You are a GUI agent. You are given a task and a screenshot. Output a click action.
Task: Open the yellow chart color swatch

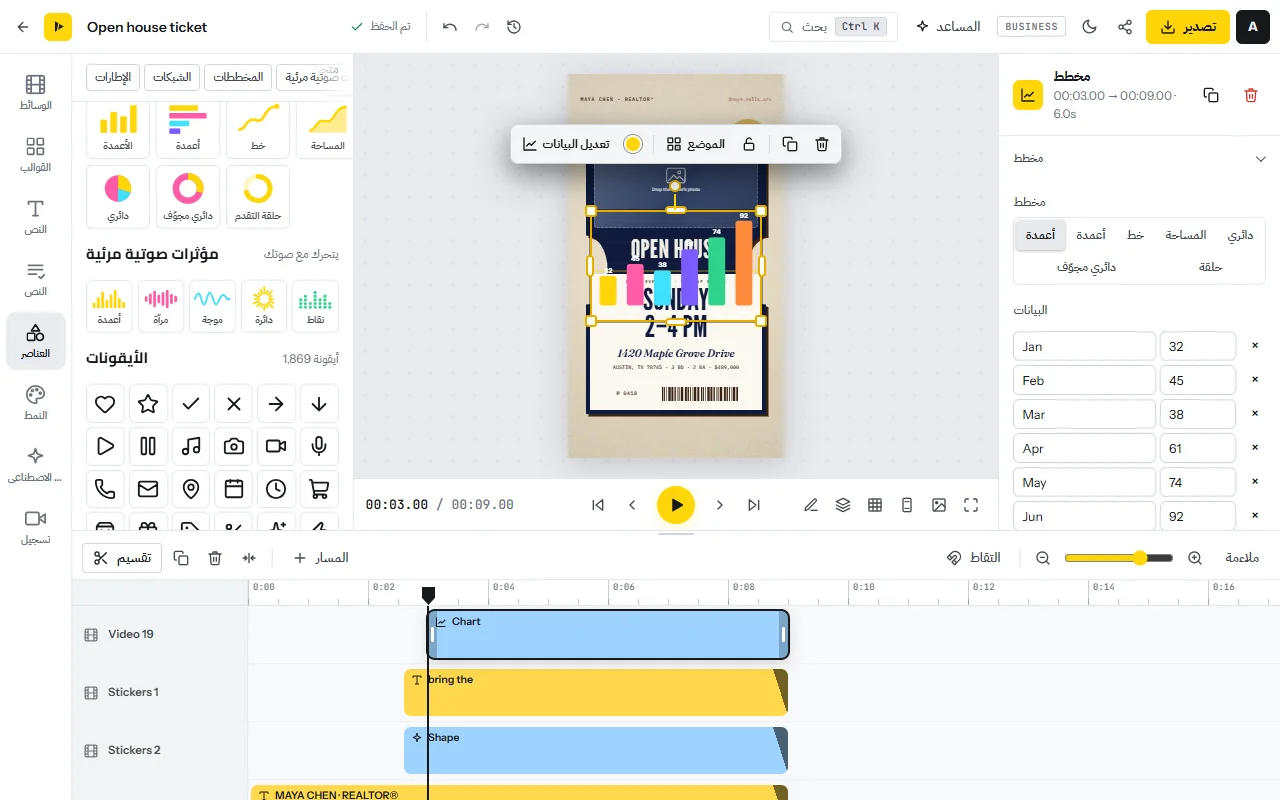tap(633, 144)
